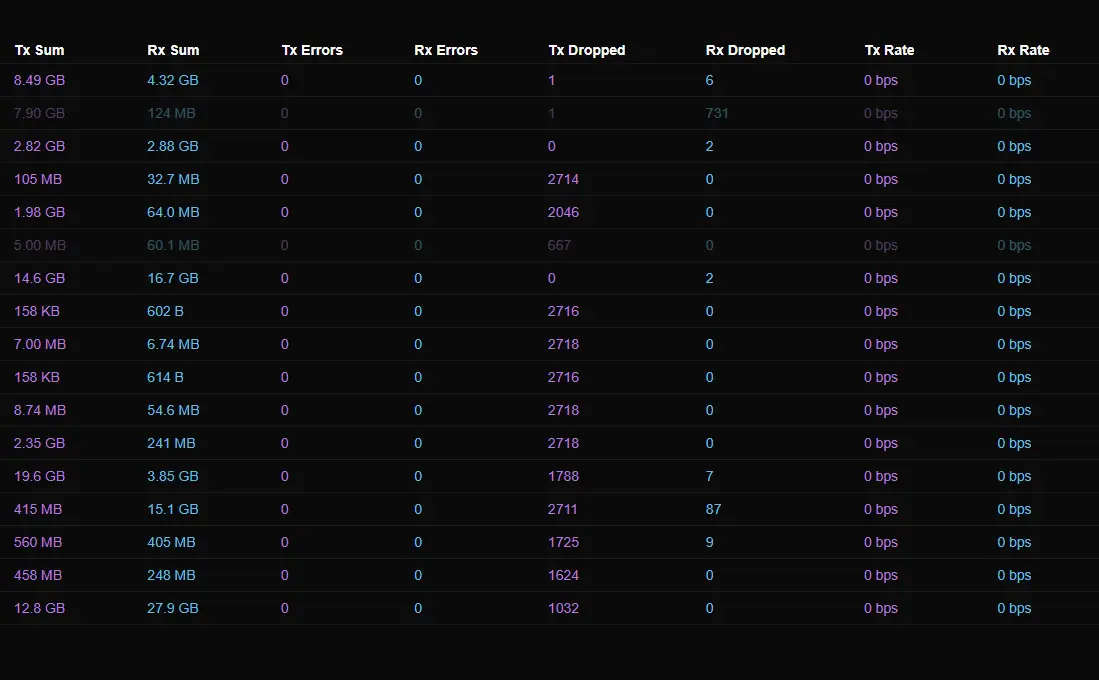
Task: Click the 731 Rx Dropped value
Action: coord(717,113)
